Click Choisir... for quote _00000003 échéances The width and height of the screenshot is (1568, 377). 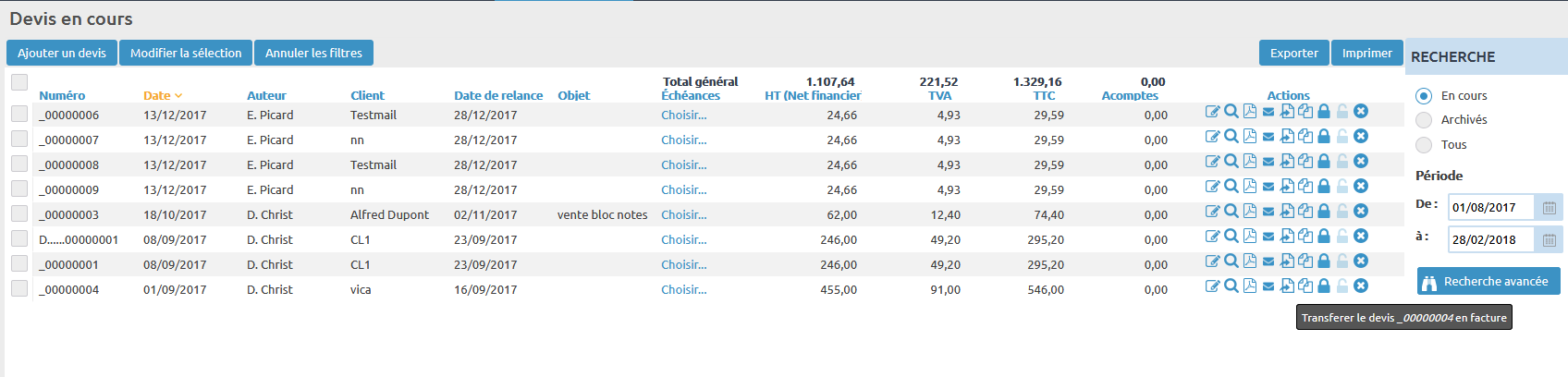tap(683, 215)
